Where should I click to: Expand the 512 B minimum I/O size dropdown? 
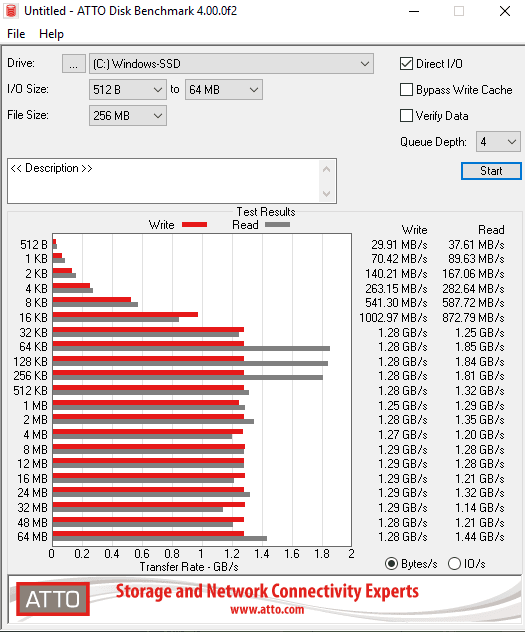coord(128,89)
